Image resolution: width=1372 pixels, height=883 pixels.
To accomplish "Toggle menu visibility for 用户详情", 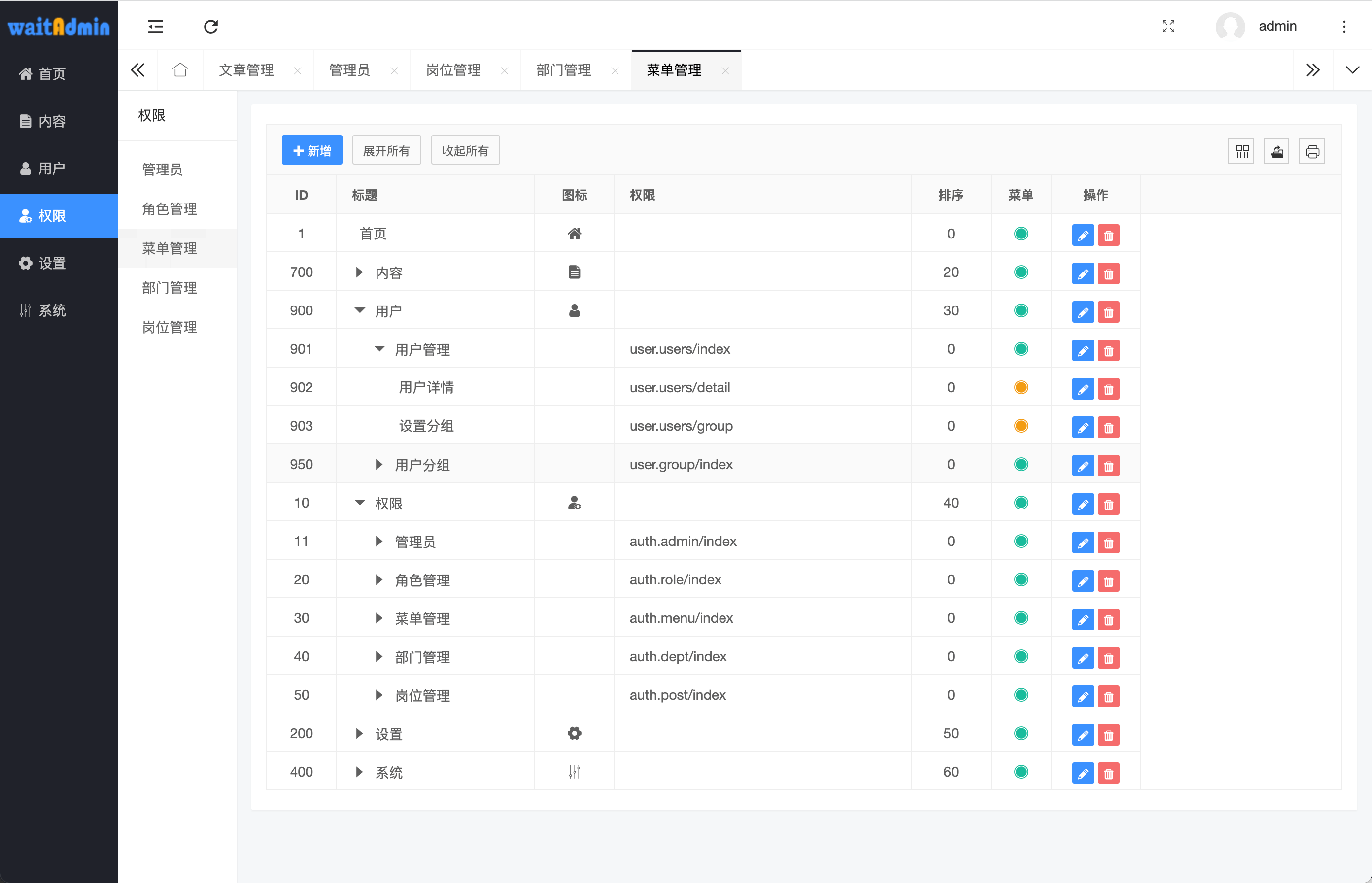I will pos(1021,387).
